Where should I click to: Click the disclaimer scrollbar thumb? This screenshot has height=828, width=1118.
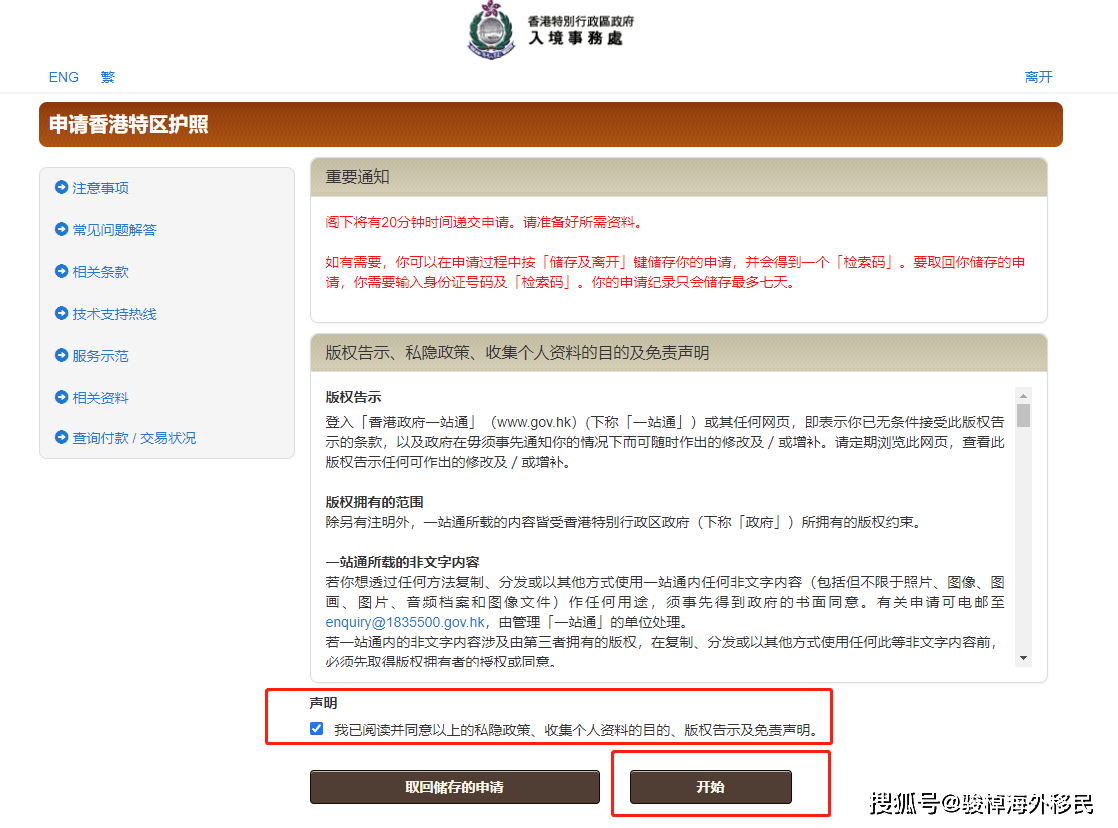click(1023, 415)
